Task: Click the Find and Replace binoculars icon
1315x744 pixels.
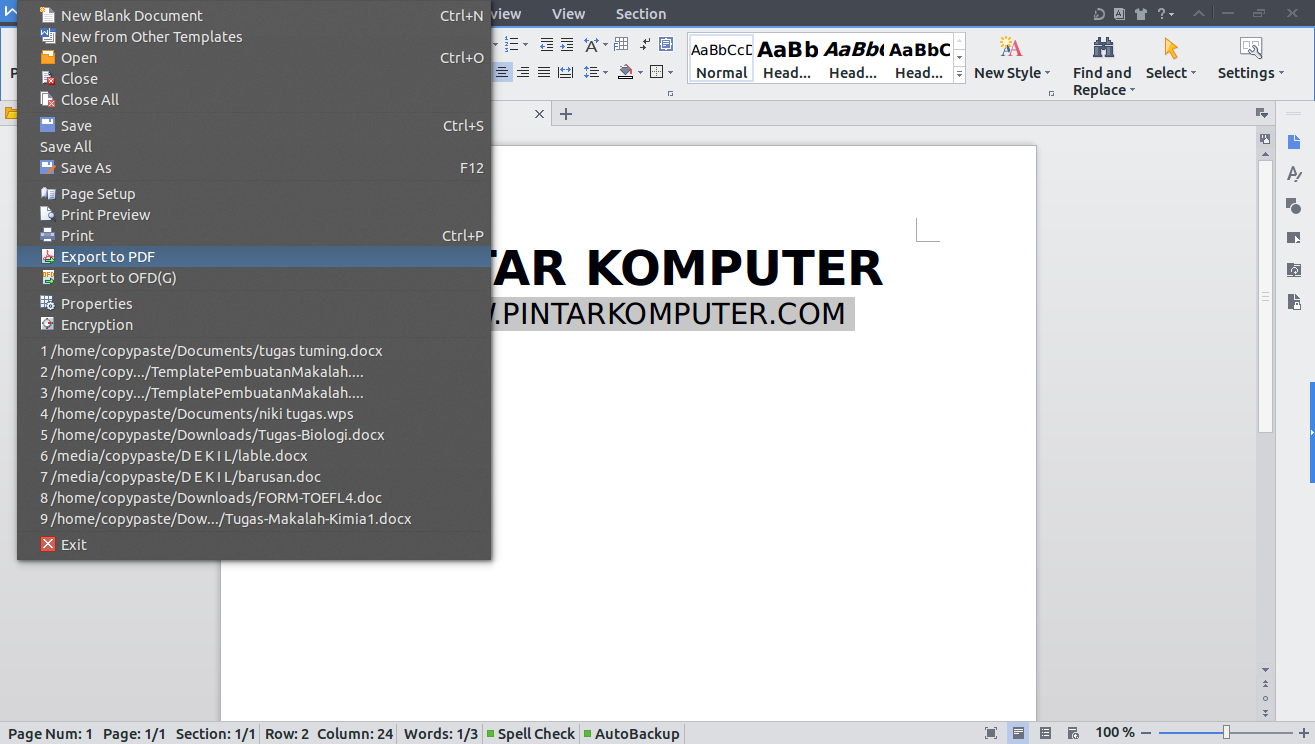Action: coord(1103,48)
